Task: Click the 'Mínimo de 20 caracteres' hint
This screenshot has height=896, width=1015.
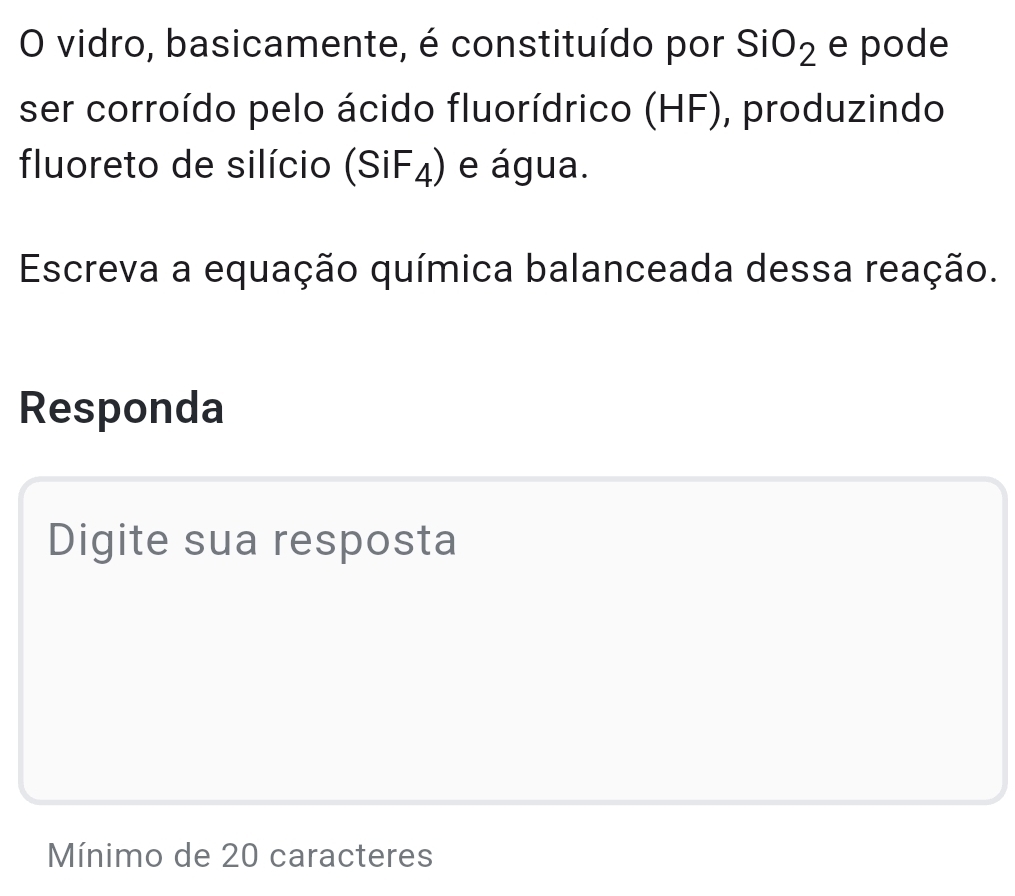Action: (x=240, y=856)
